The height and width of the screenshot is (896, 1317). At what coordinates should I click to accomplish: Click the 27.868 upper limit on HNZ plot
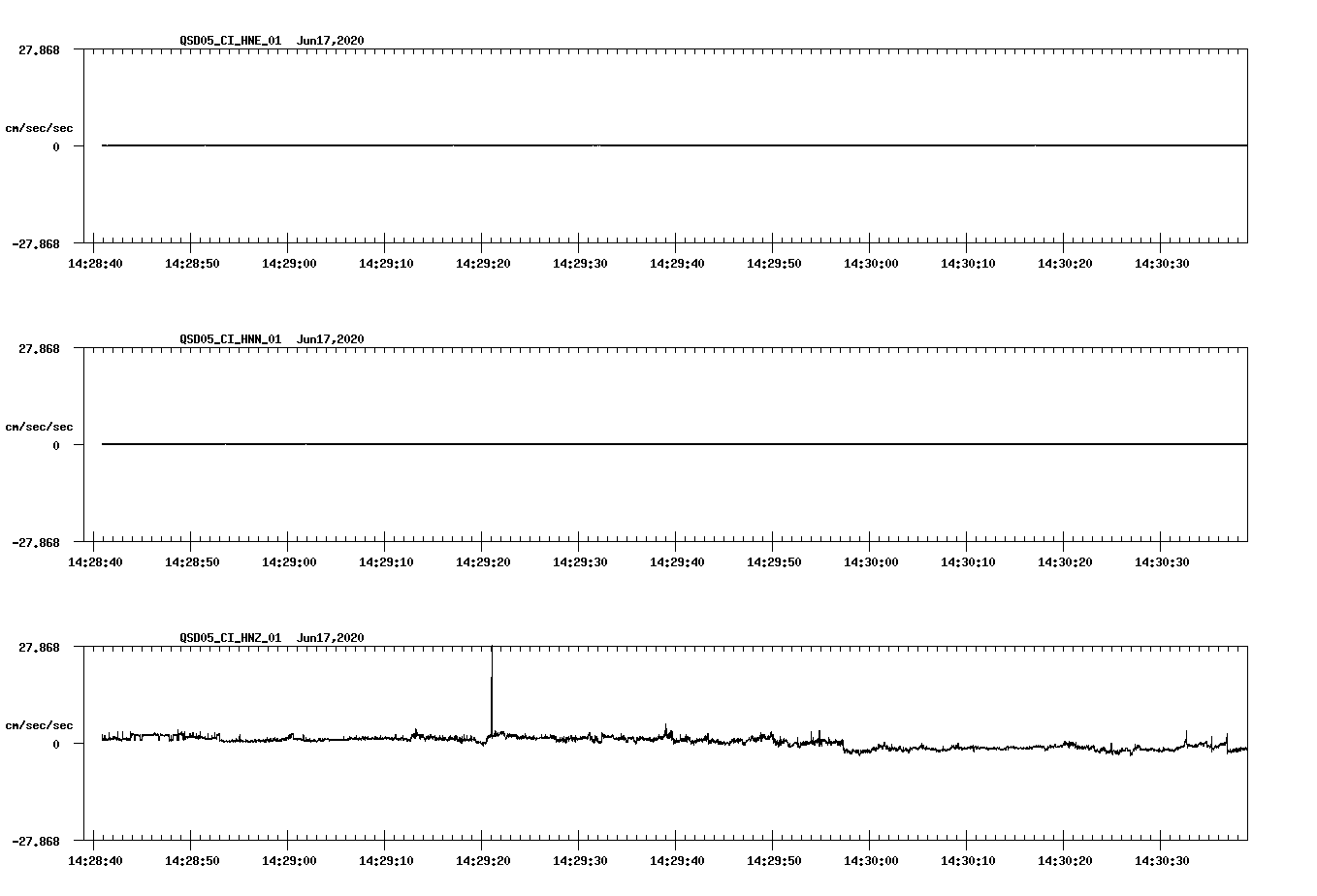click(39, 647)
